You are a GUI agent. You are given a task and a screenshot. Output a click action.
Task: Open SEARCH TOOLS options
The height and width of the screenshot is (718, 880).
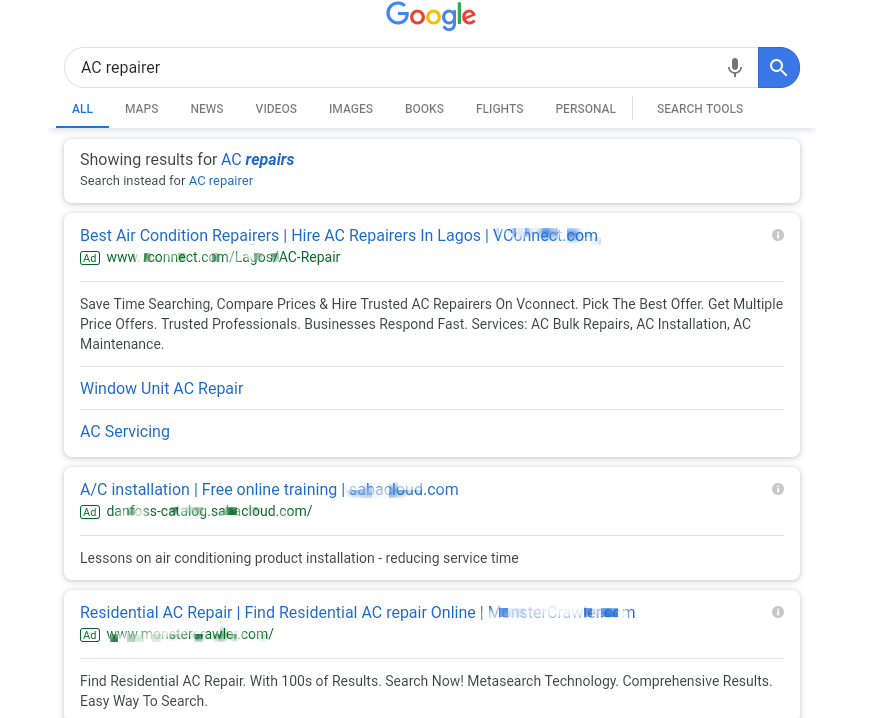tap(700, 109)
